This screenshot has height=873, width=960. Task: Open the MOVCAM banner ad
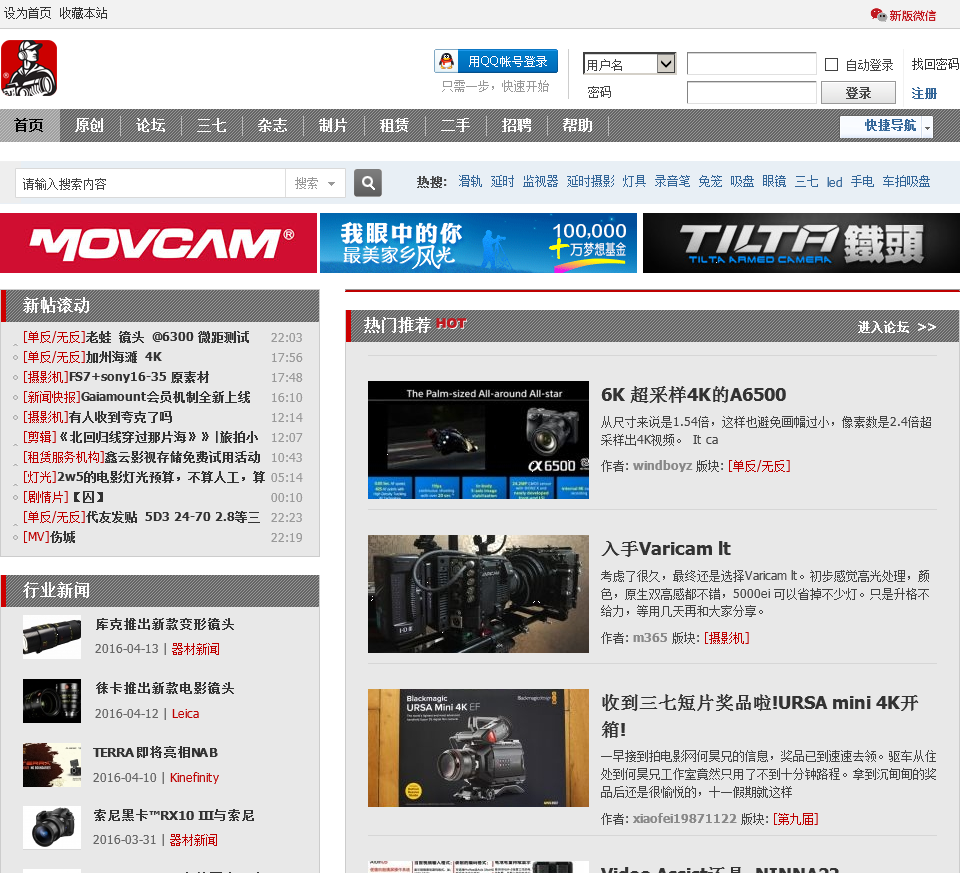pos(159,243)
